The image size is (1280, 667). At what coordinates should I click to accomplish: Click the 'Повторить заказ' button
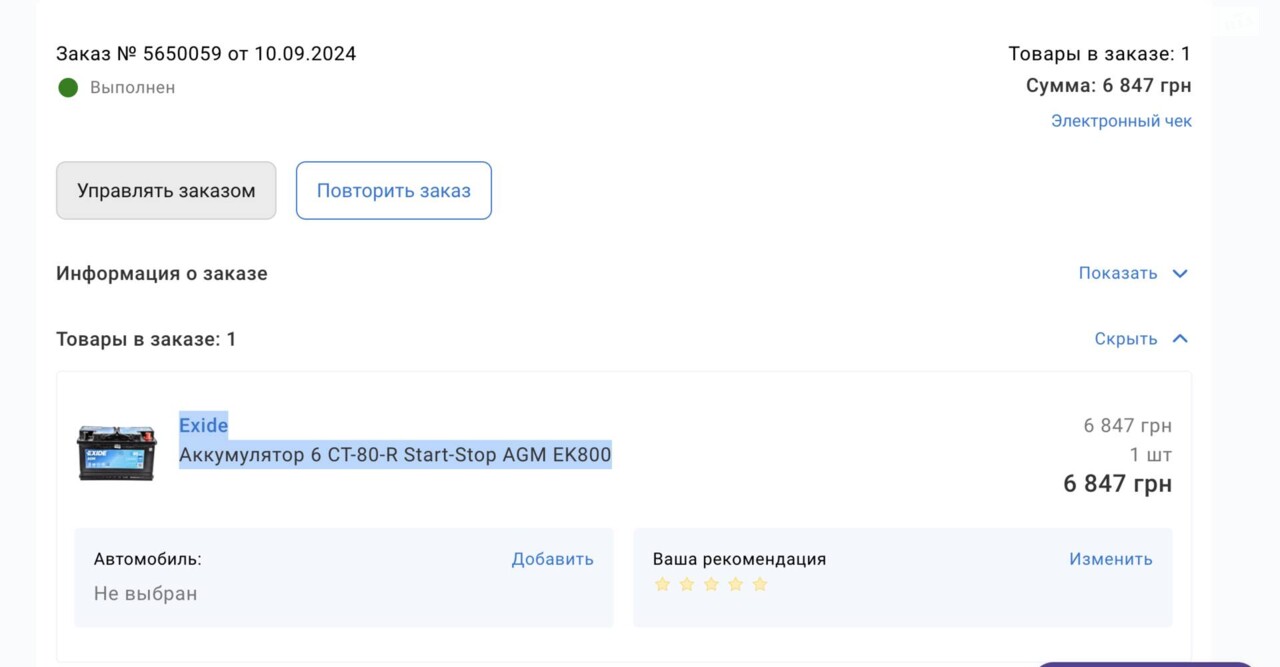pyautogui.click(x=394, y=190)
